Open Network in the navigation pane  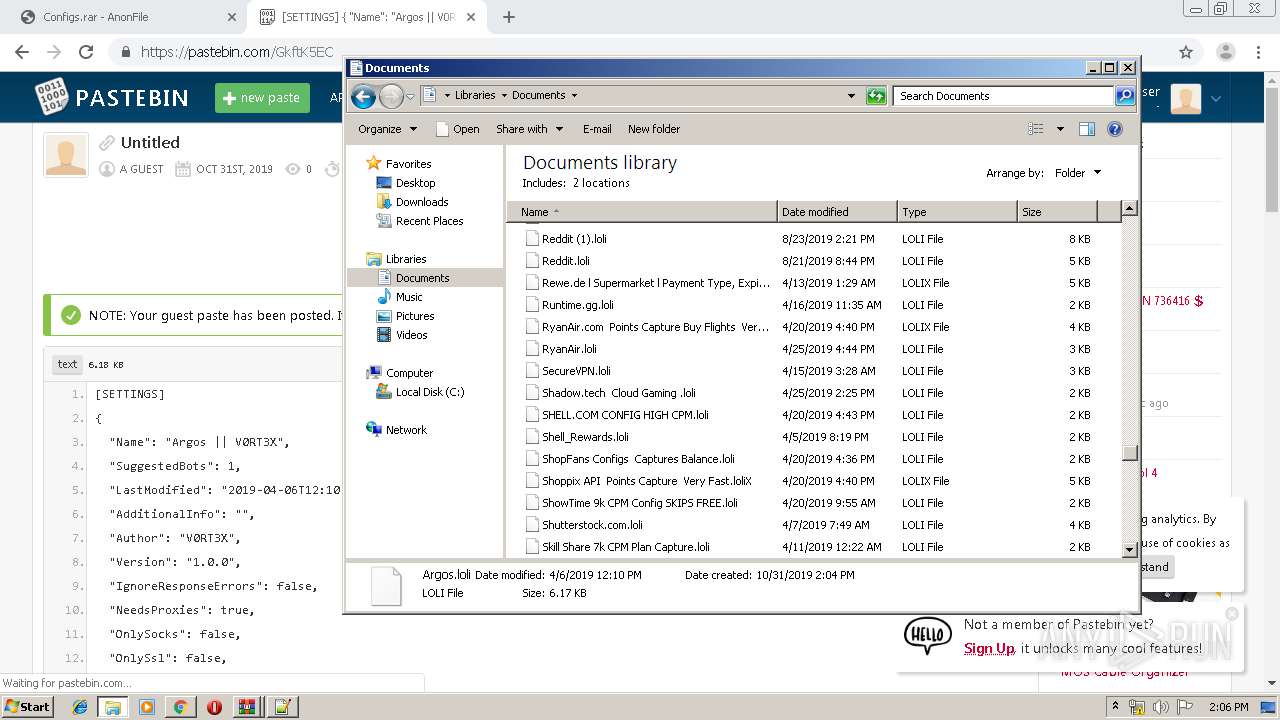(x=405, y=430)
